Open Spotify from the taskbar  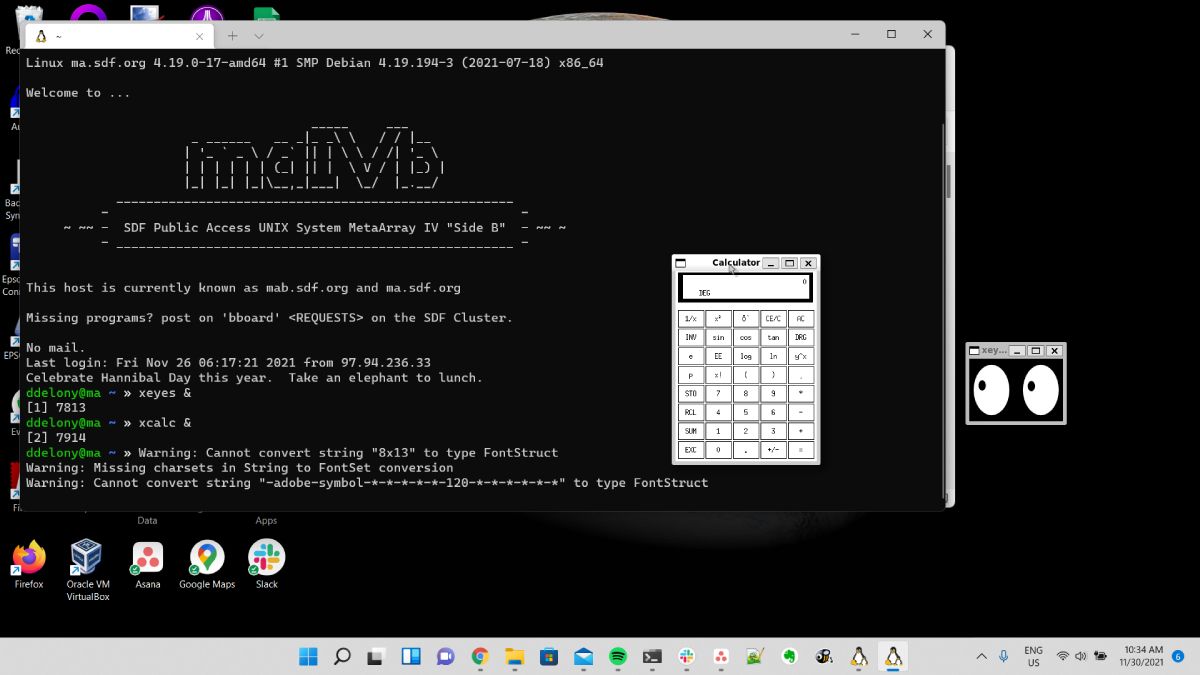pyautogui.click(x=617, y=657)
